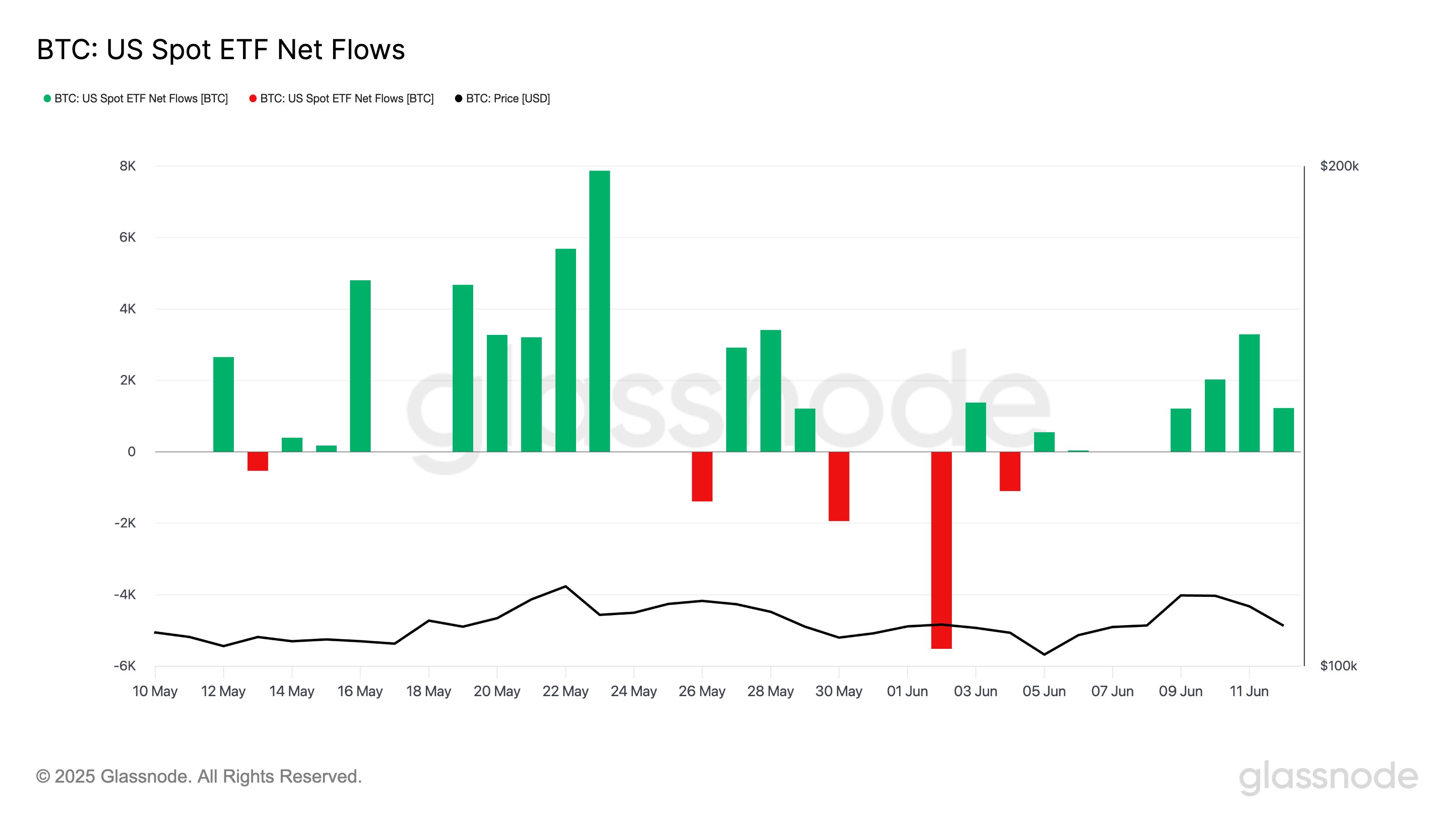Click the chart title BTC: US Spot ETF Net Flows

(221, 50)
